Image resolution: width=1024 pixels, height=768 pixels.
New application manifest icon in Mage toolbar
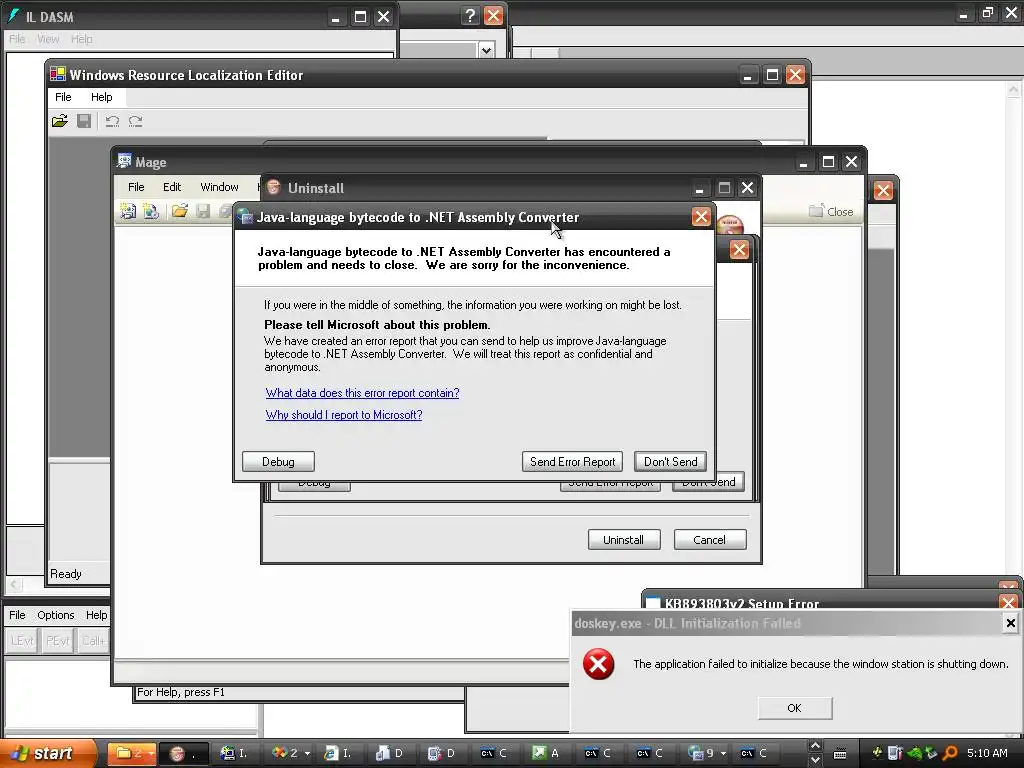128,211
